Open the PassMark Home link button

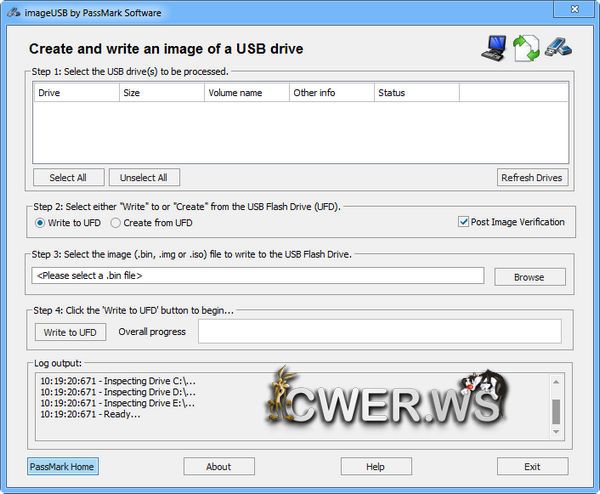63,466
